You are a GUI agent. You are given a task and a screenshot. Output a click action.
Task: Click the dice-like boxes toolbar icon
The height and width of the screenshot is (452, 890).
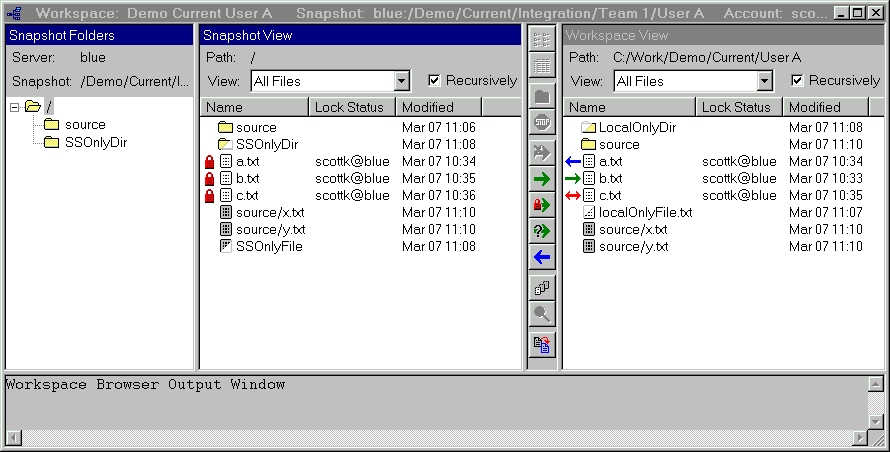(541, 287)
